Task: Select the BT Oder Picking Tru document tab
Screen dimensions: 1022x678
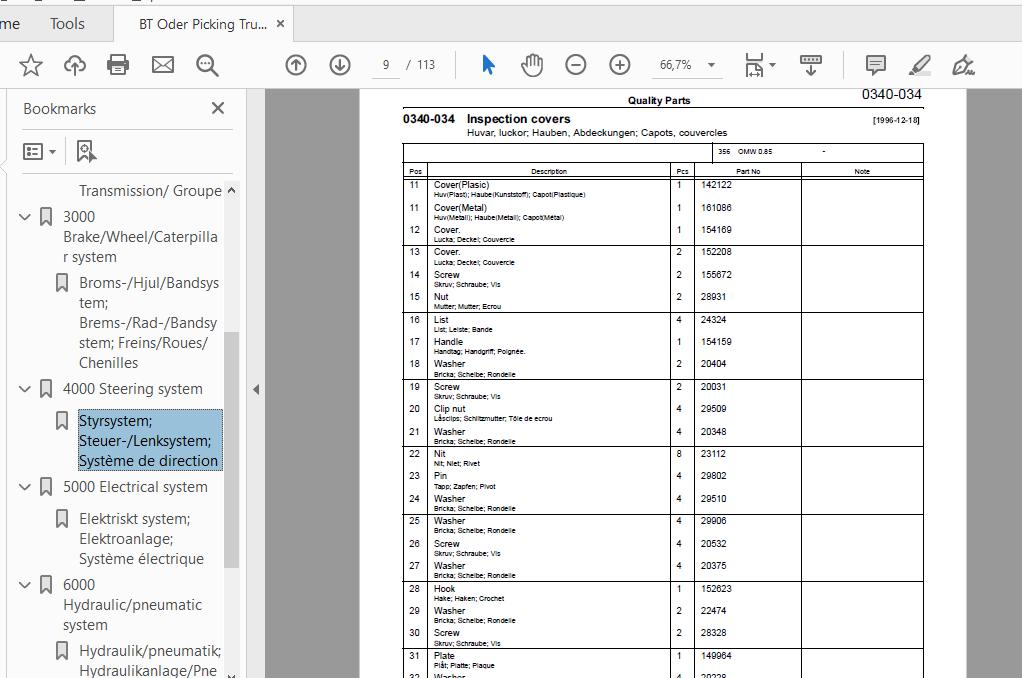Action: point(202,24)
